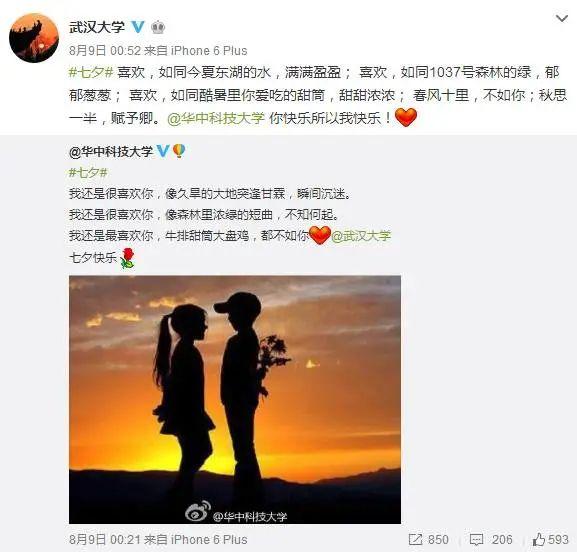Click the Weibo logo watermark on the photo

[198, 511]
